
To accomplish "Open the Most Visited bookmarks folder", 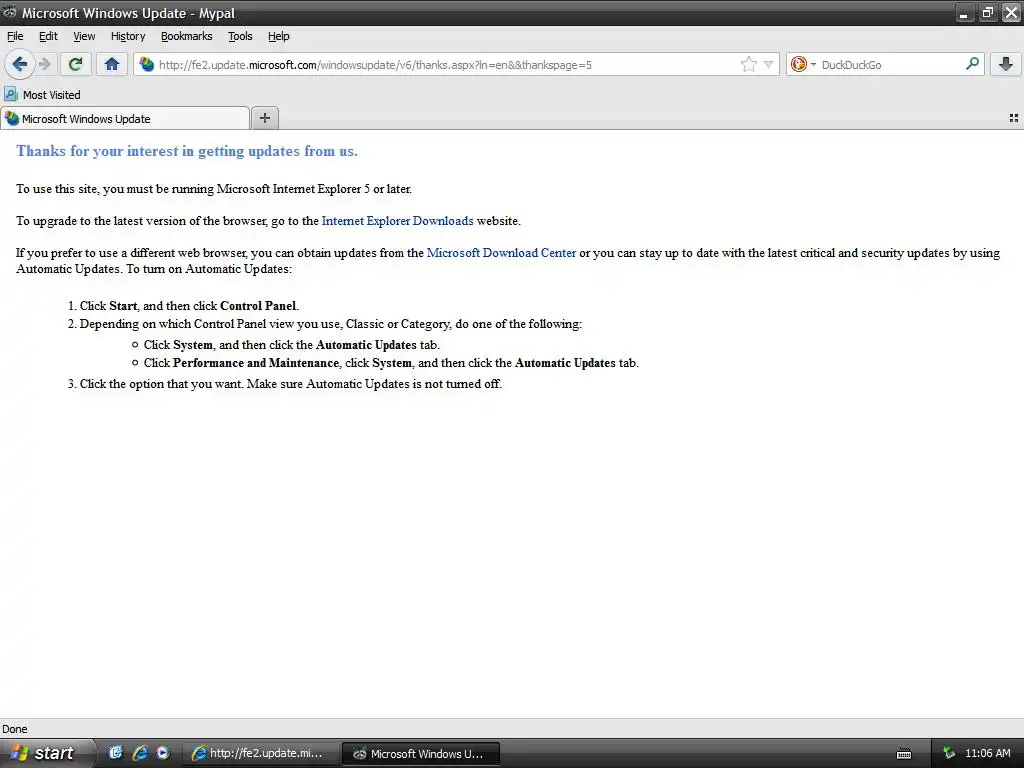I will [42, 95].
